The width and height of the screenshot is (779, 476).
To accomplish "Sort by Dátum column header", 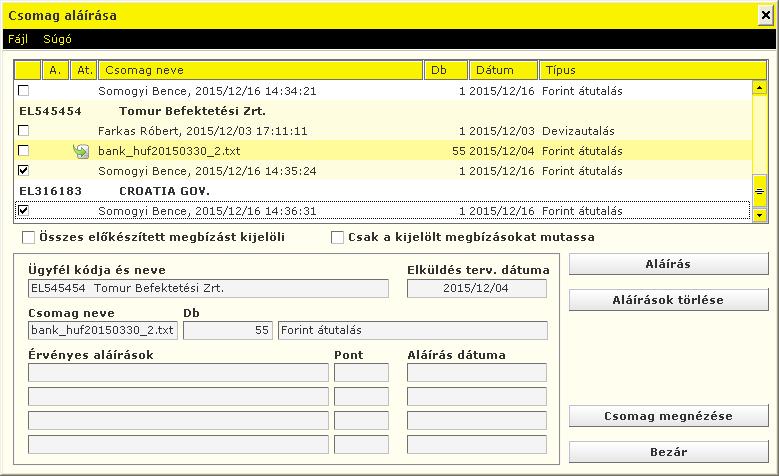I will (x=503, y=70).
